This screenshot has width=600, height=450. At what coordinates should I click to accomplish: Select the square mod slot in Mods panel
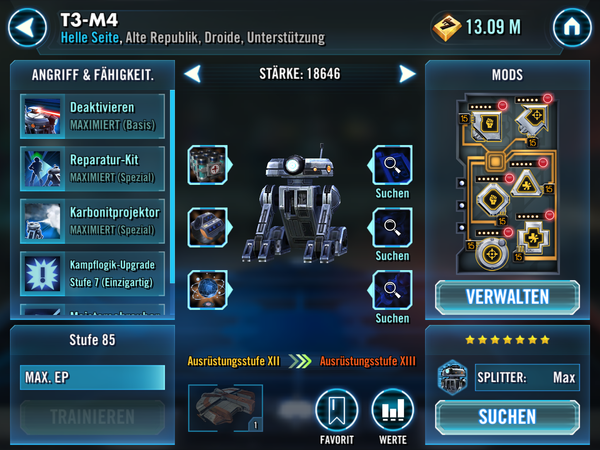pos(485,124)
